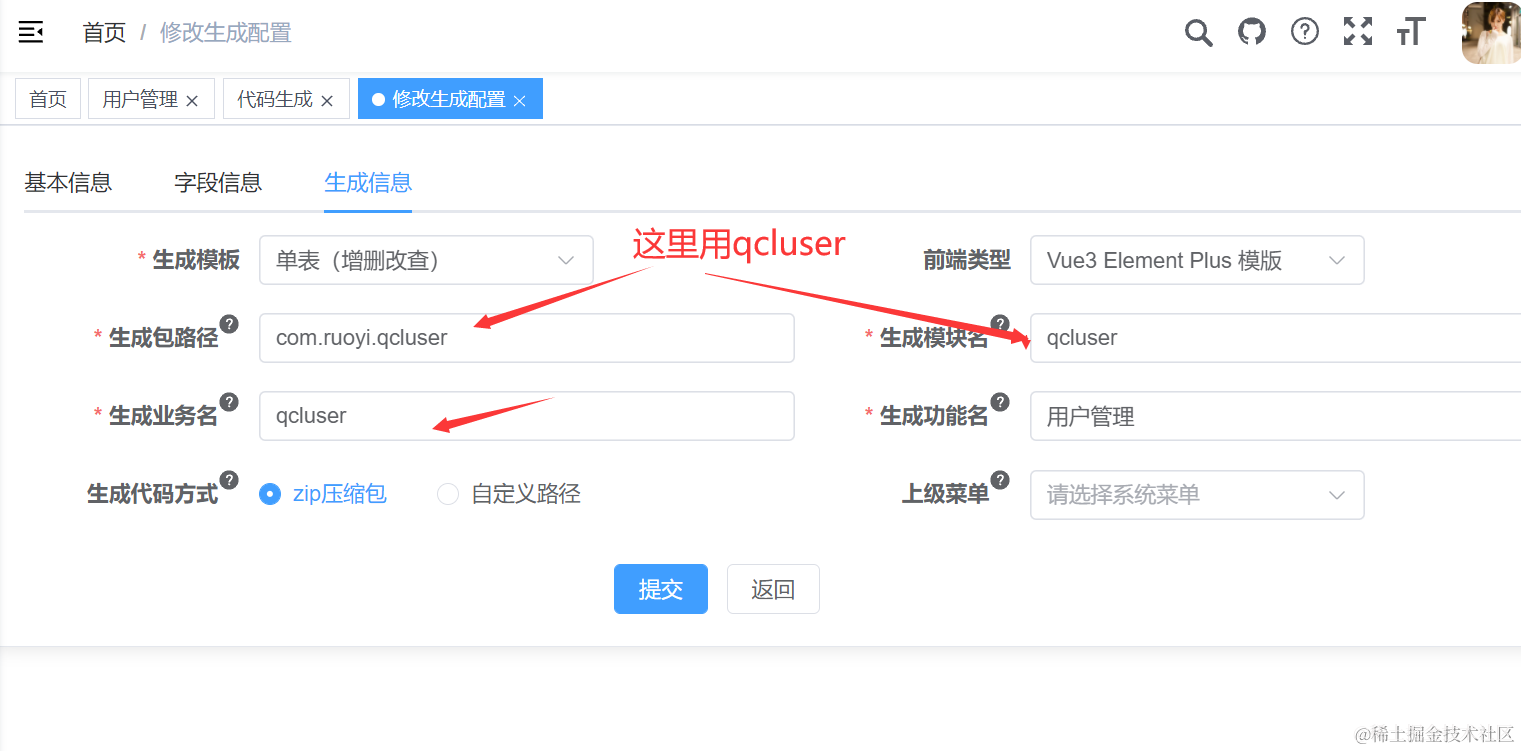Close the 代码生成 page tab

click(327, 101)
